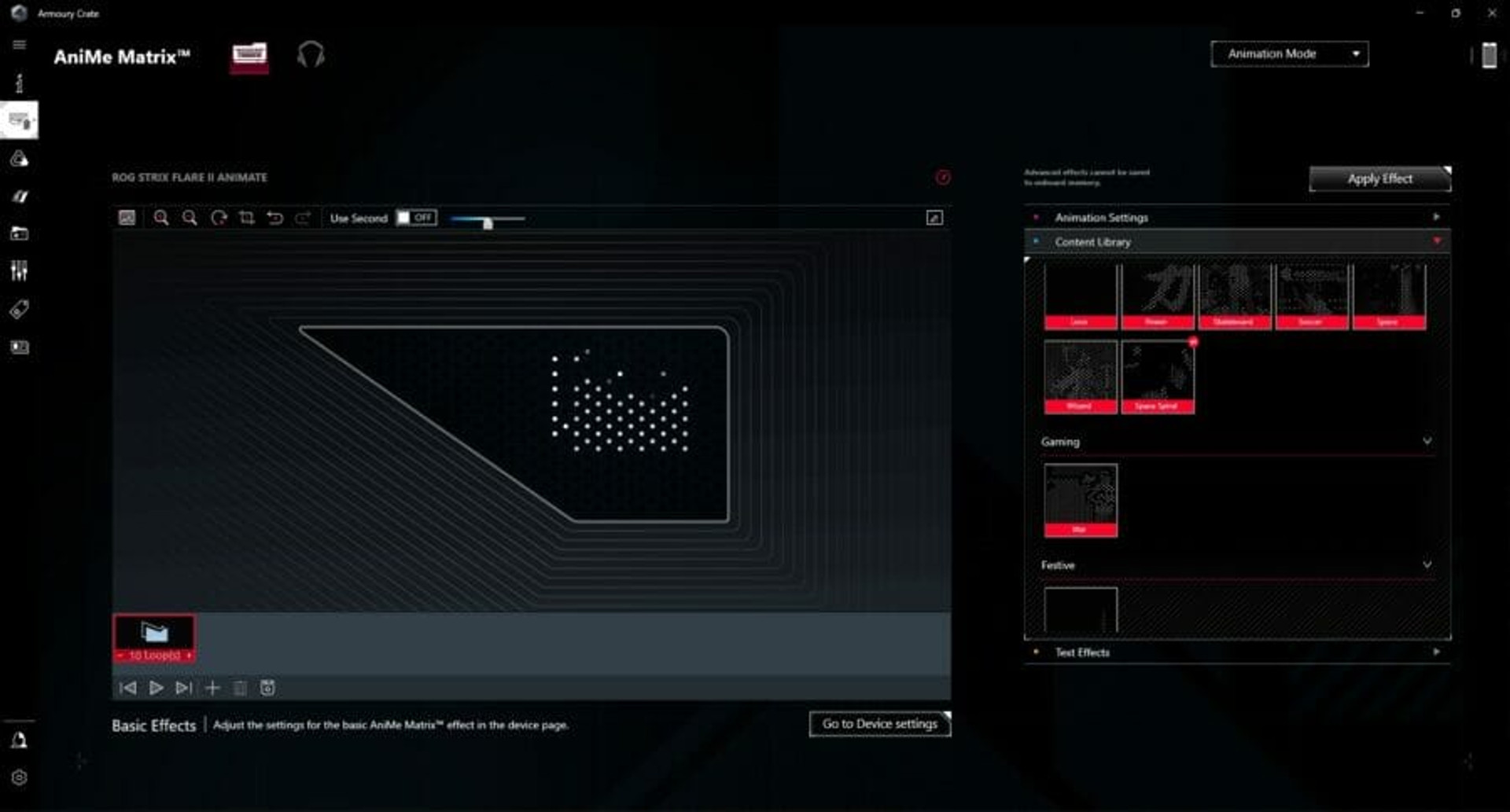Delete the selected clip with trash icon
The height and width of the screenshot is (812, 1510).
[x=240, y=689]
